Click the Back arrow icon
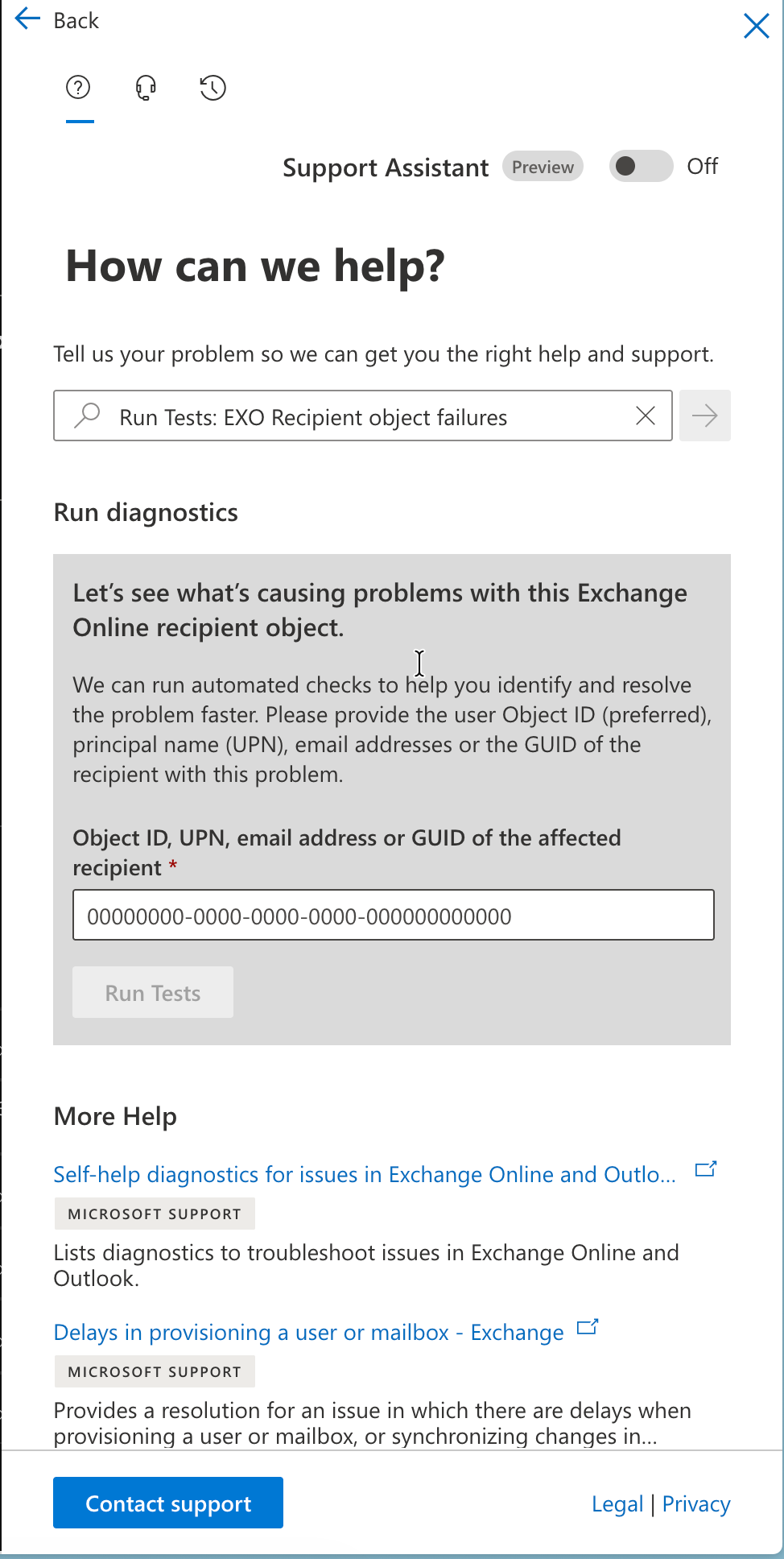784x1559 pixels. tap(27, 19)
